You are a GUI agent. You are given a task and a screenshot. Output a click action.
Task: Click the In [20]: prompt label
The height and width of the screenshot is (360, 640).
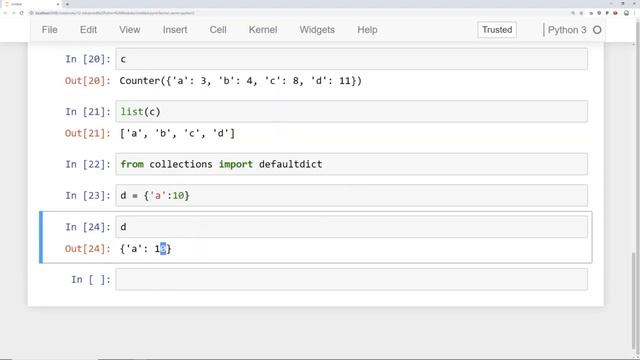[x=88, y=59]
